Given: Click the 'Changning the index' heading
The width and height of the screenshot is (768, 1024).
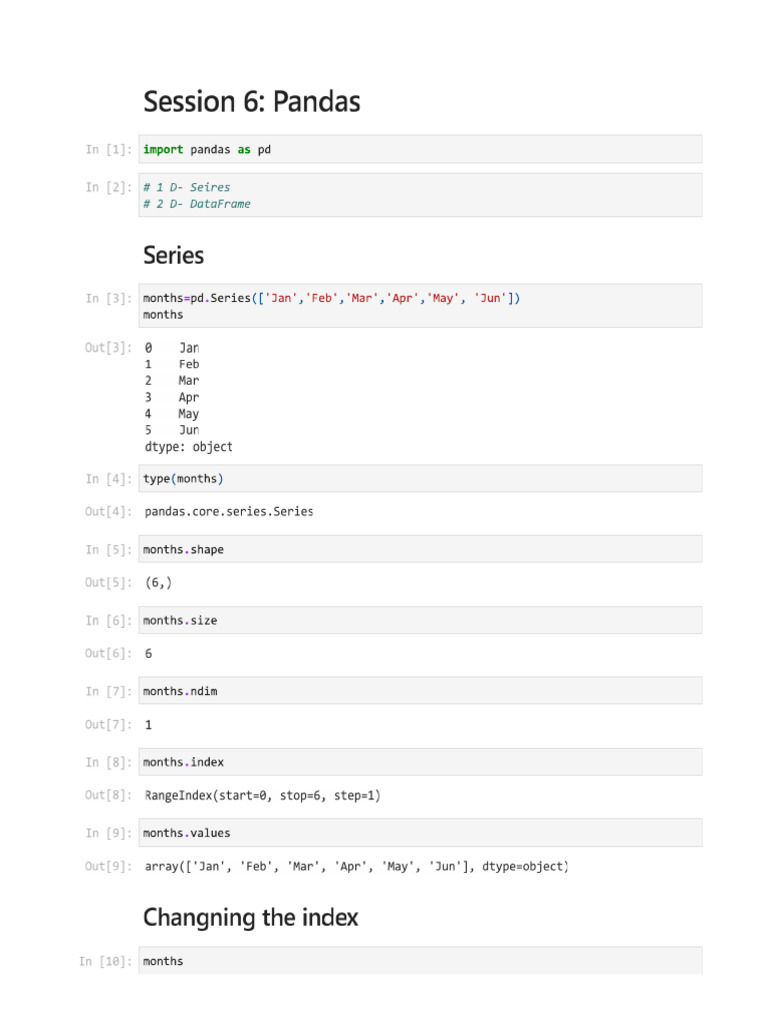Looking at the screenshot, I should pyautogui.click(x=251, y=917).
